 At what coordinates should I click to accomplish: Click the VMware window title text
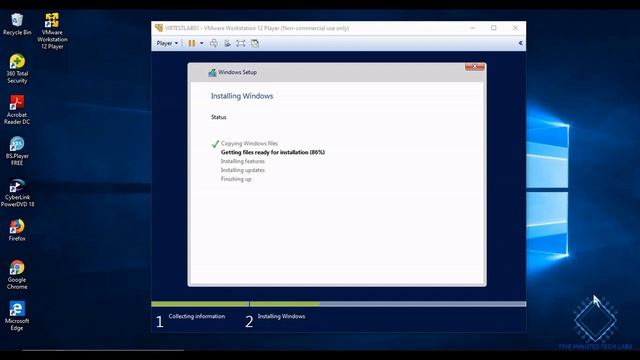click(257, 28)
